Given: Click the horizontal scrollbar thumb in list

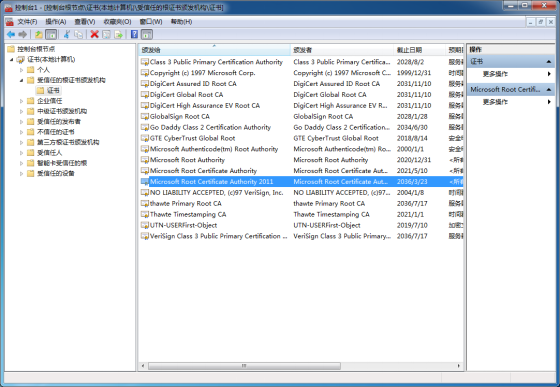Looking at the screenshot, I should (244, 366).
